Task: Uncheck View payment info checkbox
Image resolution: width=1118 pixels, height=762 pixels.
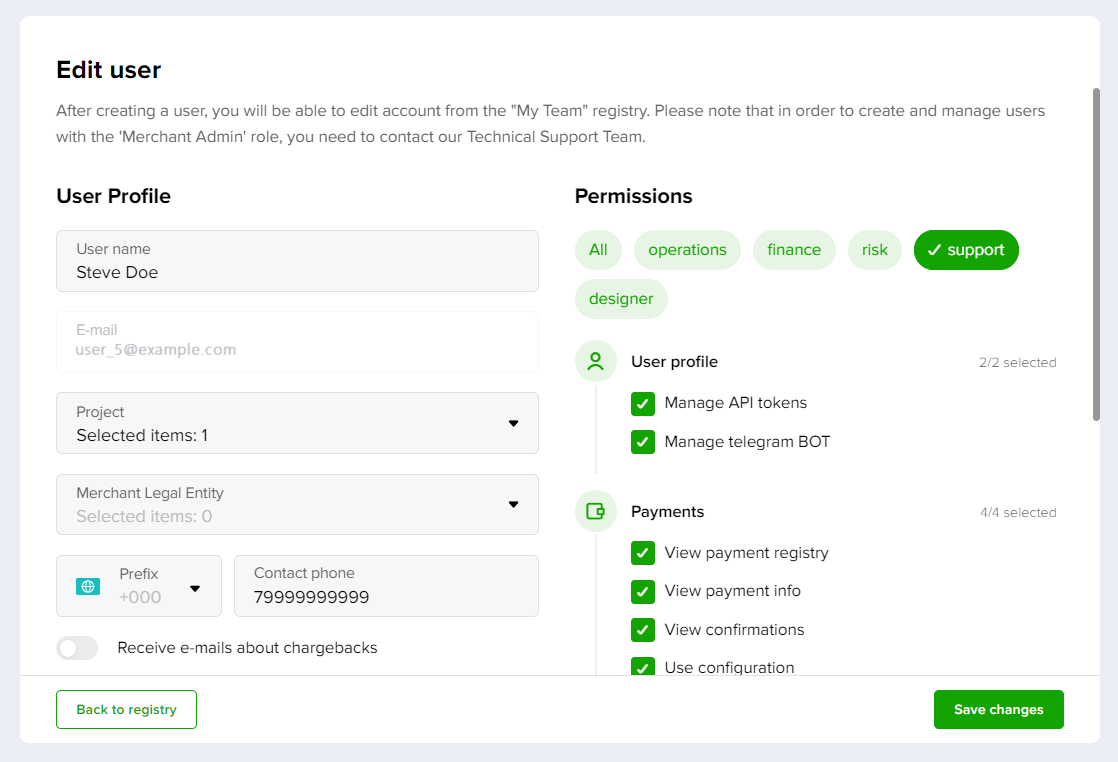Action: [x=642, y=592]
